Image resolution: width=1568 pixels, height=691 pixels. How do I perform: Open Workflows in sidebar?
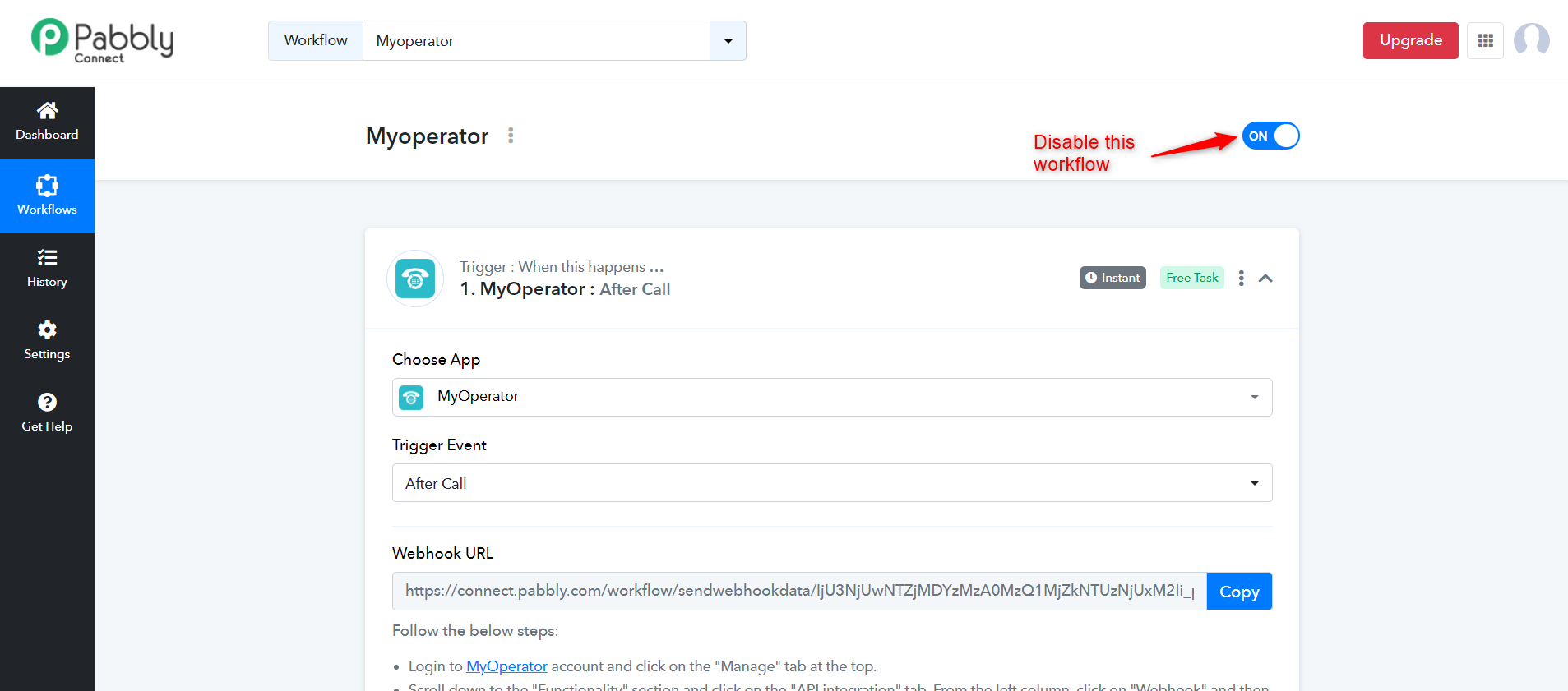pos(47,196)
